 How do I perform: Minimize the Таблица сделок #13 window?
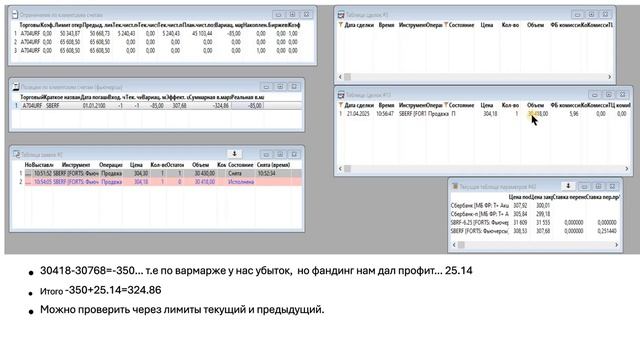[x=594, y=95]
